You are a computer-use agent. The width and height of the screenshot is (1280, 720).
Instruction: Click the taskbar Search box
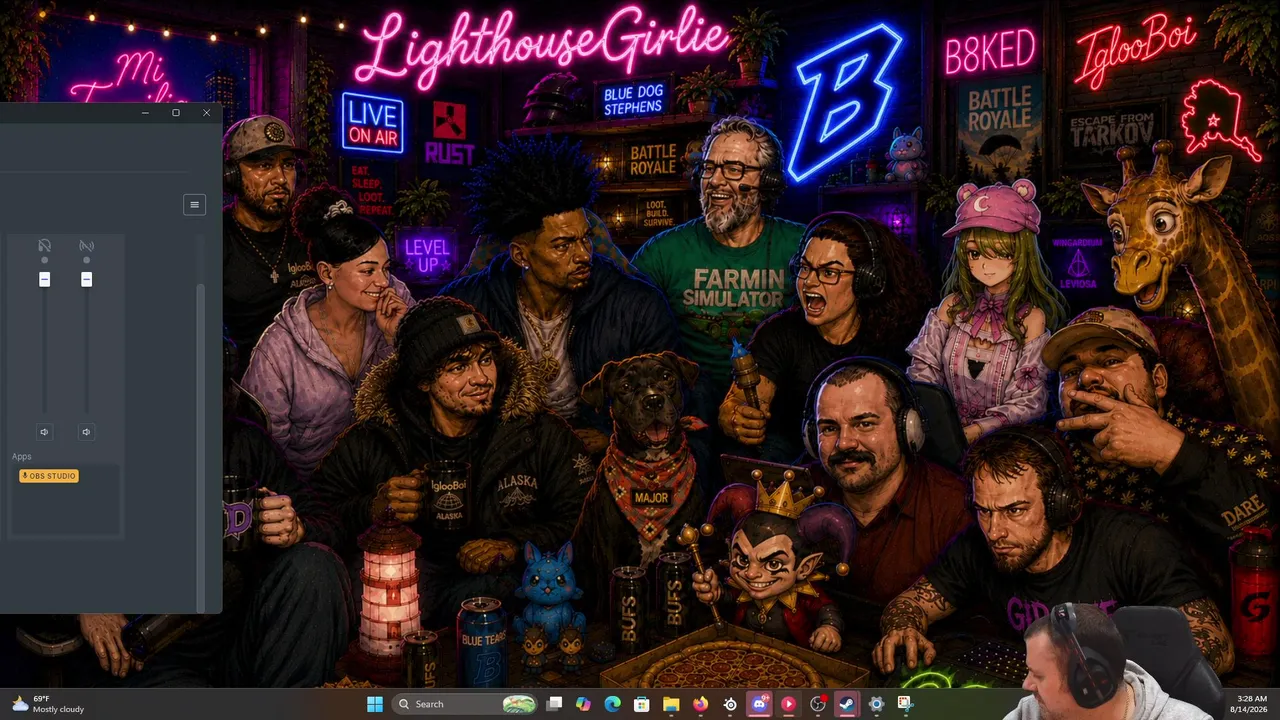pos(465,704)
